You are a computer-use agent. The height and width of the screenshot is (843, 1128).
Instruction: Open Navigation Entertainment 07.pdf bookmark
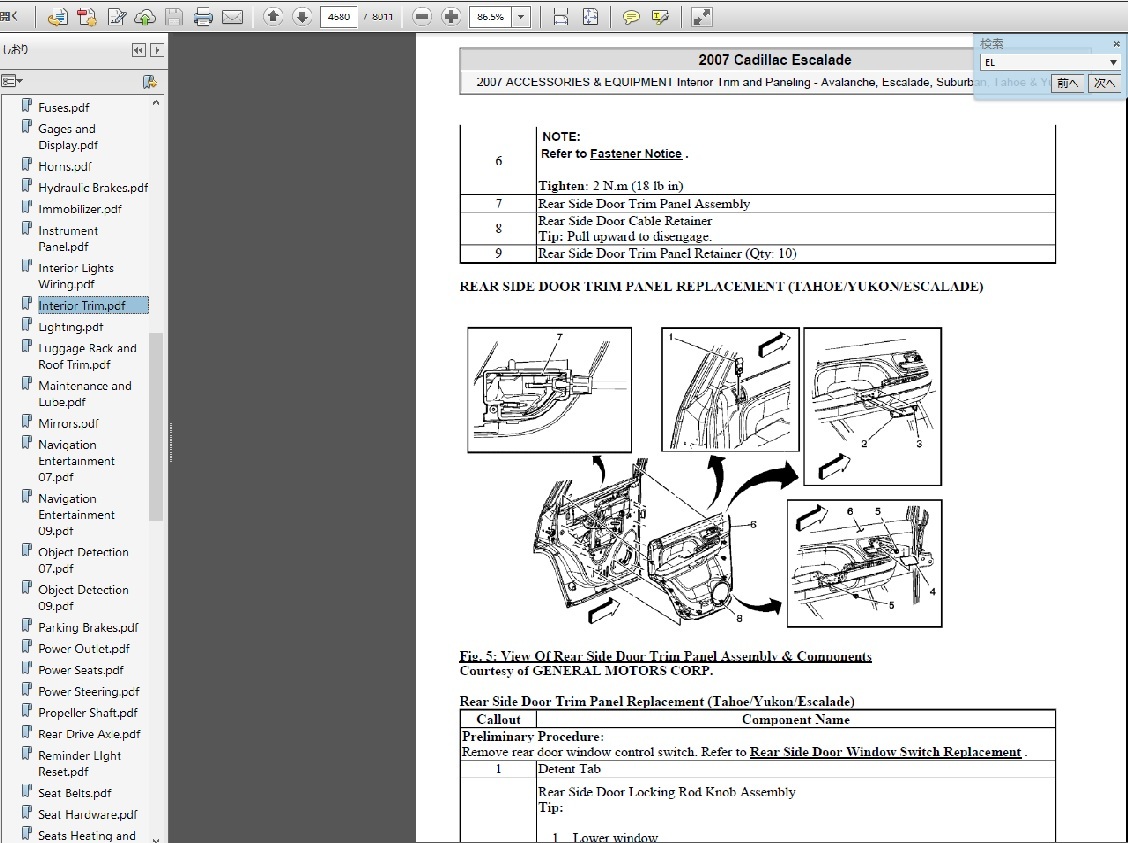76,460
